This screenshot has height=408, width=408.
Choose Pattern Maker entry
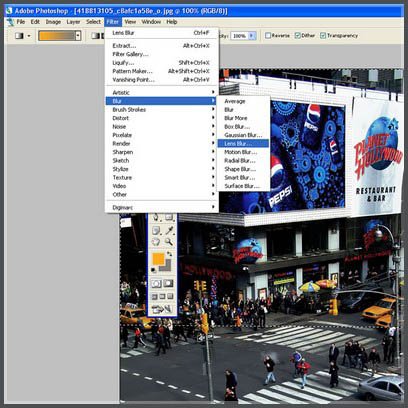tap(162, 71)
